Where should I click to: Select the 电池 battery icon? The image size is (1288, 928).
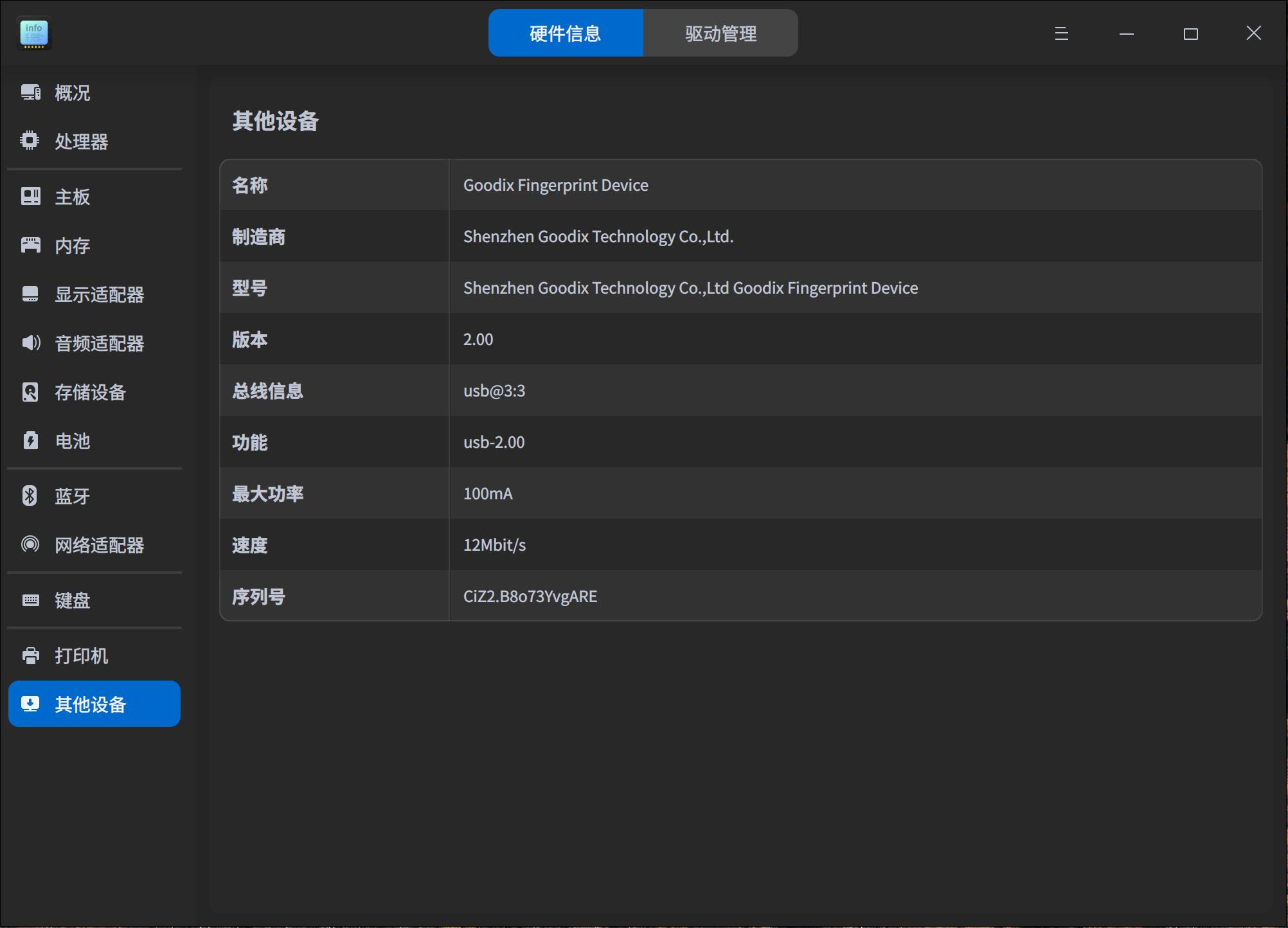click(31, 441)
